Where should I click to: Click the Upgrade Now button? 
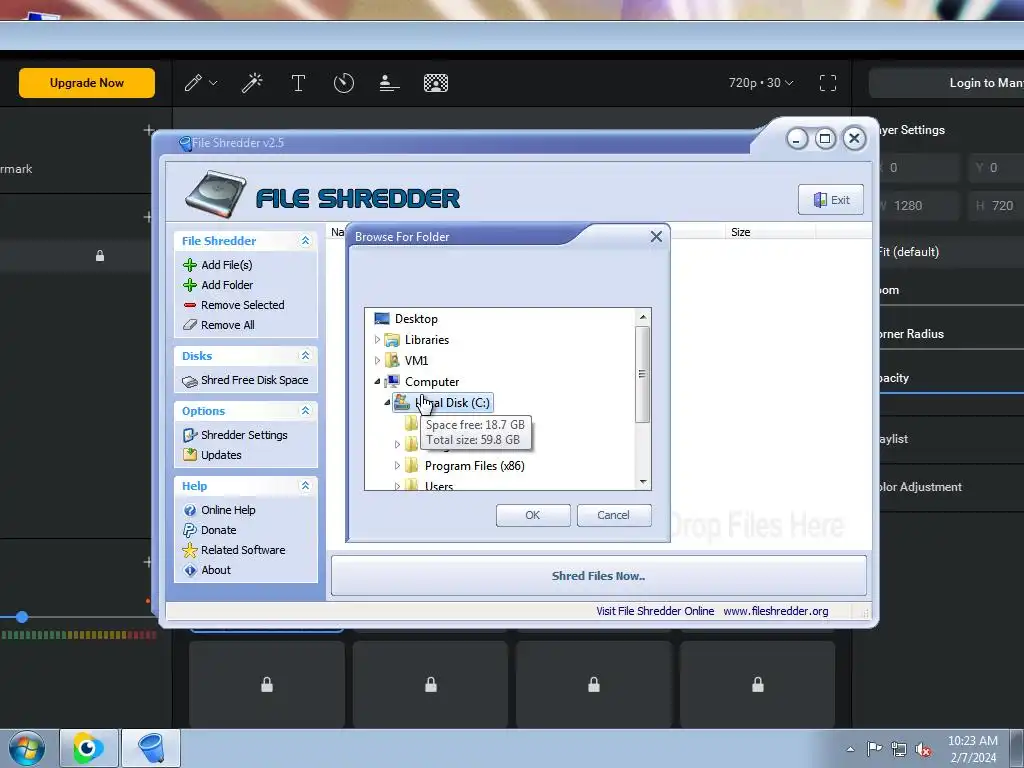click(87, 83)
